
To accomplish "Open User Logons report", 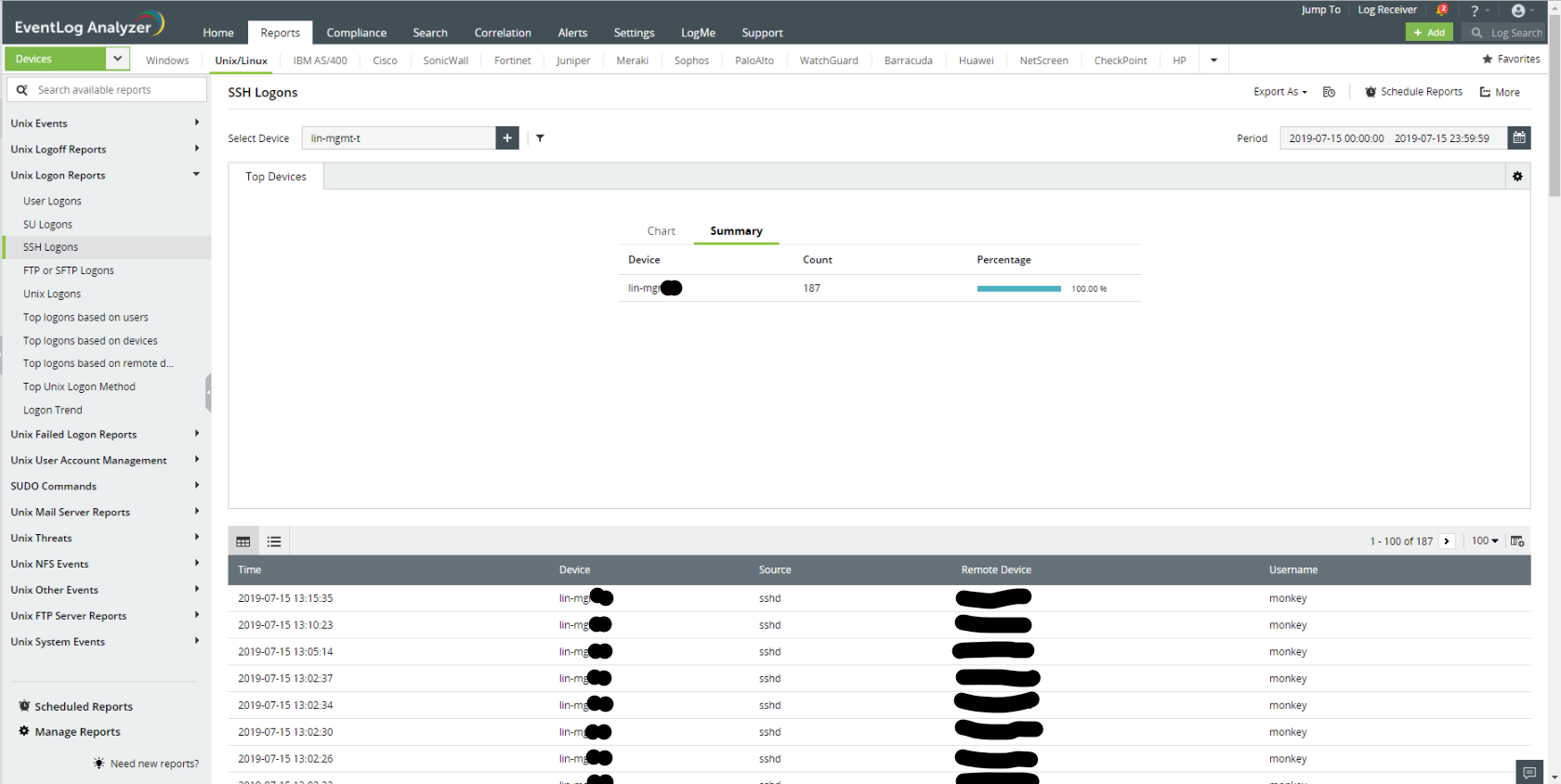I will point(52,201).
